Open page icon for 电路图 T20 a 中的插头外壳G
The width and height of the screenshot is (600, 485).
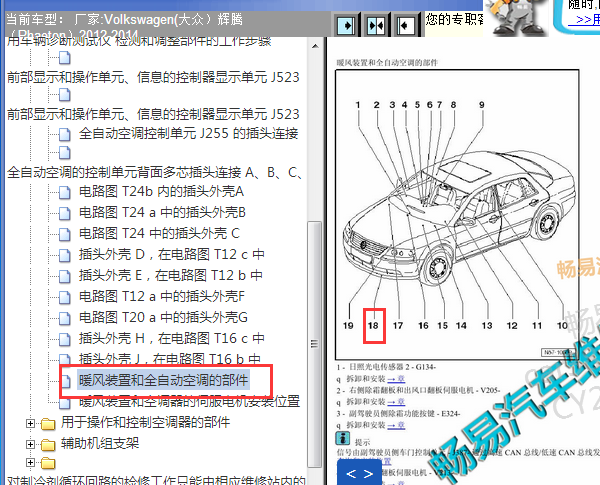pos(65,318)
